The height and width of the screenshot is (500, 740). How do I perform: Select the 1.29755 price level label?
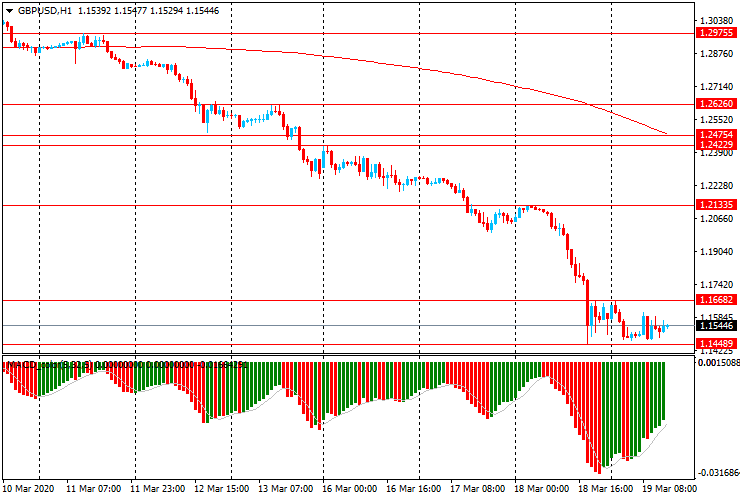coord(717,33)
